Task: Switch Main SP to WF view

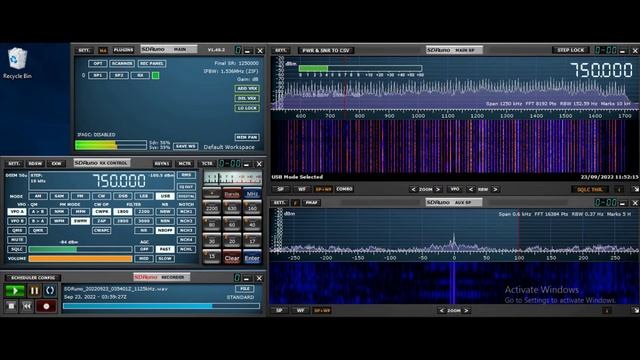Action: point(302,189)
